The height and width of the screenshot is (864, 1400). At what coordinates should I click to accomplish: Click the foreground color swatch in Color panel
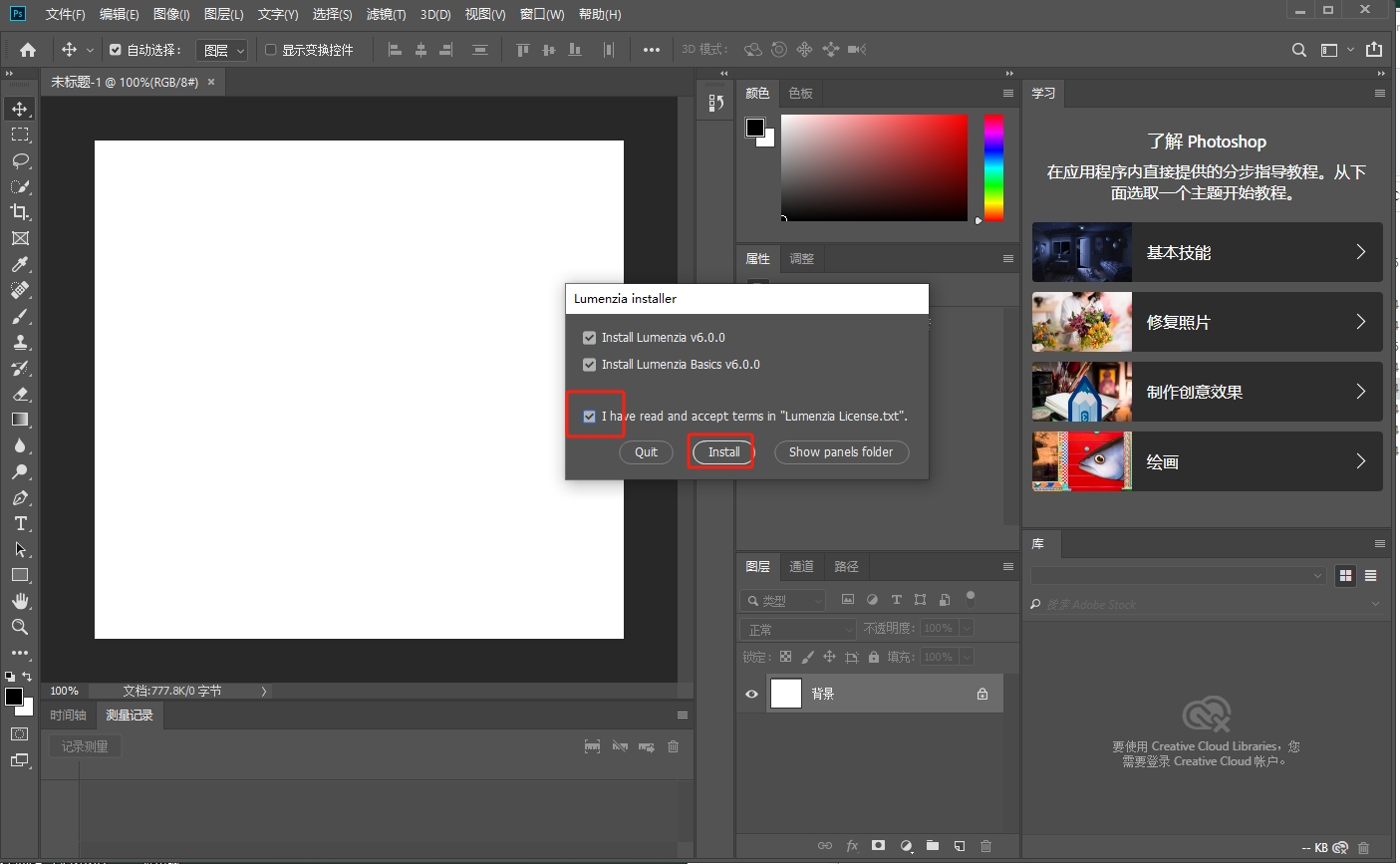coord(755,128)
